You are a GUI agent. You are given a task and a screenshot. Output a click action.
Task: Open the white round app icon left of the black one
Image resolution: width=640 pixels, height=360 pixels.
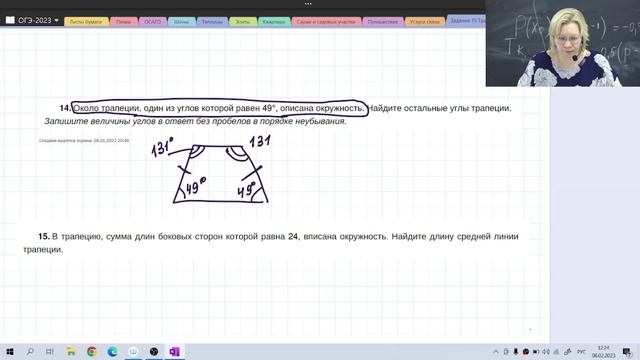pyautogui.click(x=133, y=351)
